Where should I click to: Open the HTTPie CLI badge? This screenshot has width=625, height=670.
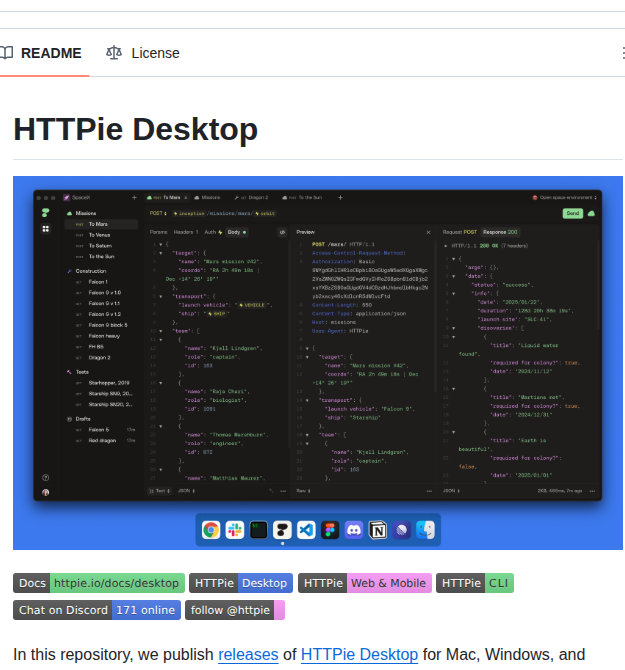coord(475,583)
